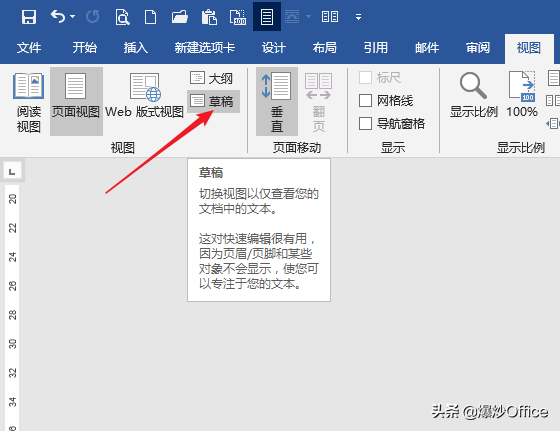Click the tab stop selector on ruler corner
Image resolution: width=560 pixels, height=431 pixels.
(x=12, y=170)
